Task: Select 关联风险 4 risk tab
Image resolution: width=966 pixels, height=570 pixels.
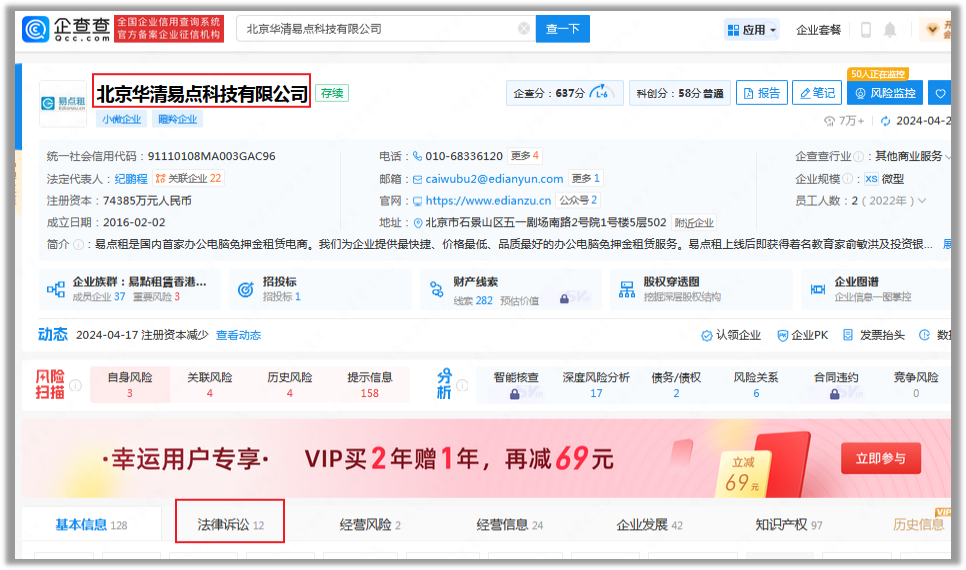Action: click(x=209, y=385)
